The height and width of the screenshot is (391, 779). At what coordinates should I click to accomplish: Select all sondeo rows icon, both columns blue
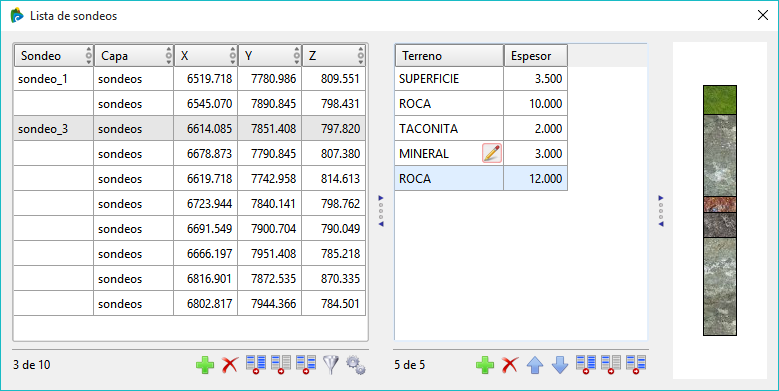[x=256, y=365]
